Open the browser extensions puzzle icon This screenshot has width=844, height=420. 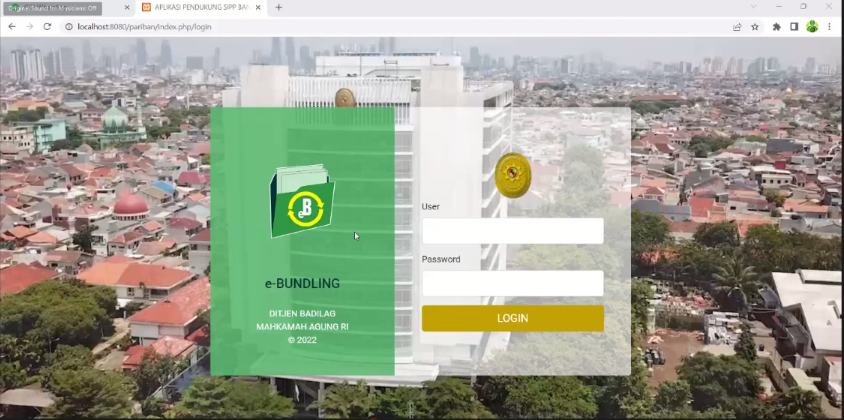point(777,26)
